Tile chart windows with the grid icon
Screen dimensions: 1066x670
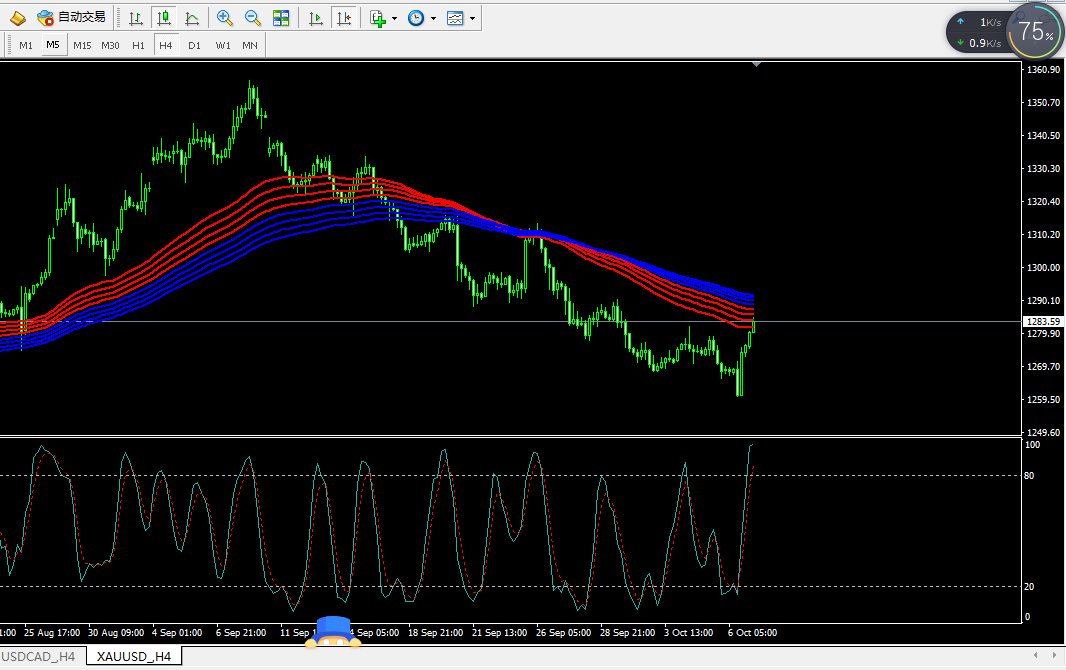click(281, 18)
